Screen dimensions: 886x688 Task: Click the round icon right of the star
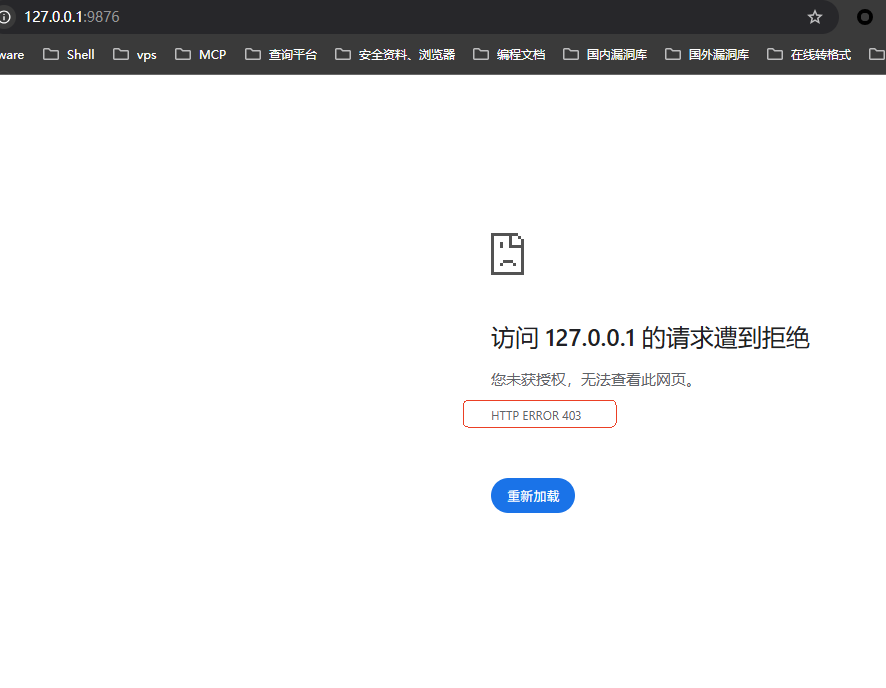coord(865,17)
